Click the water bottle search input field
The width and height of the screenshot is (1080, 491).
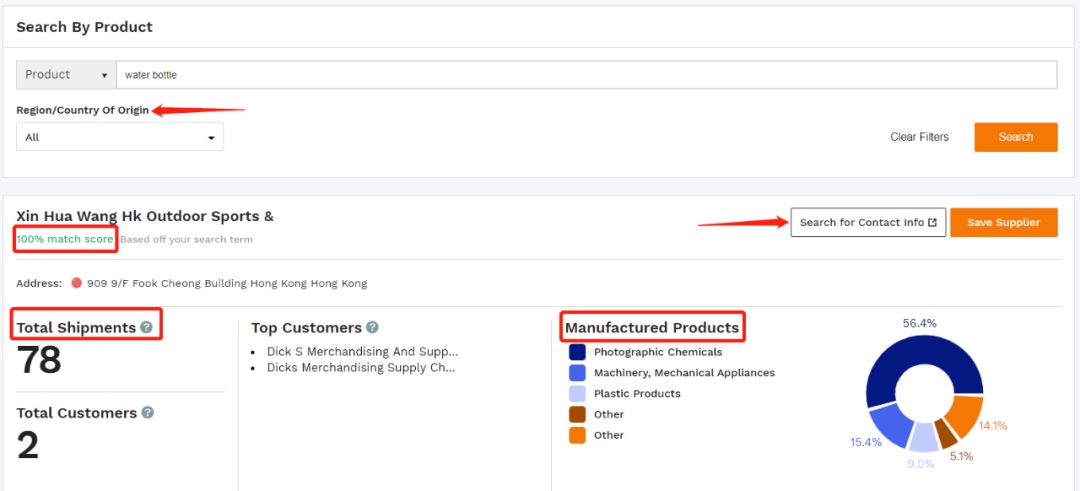(586, 75)
